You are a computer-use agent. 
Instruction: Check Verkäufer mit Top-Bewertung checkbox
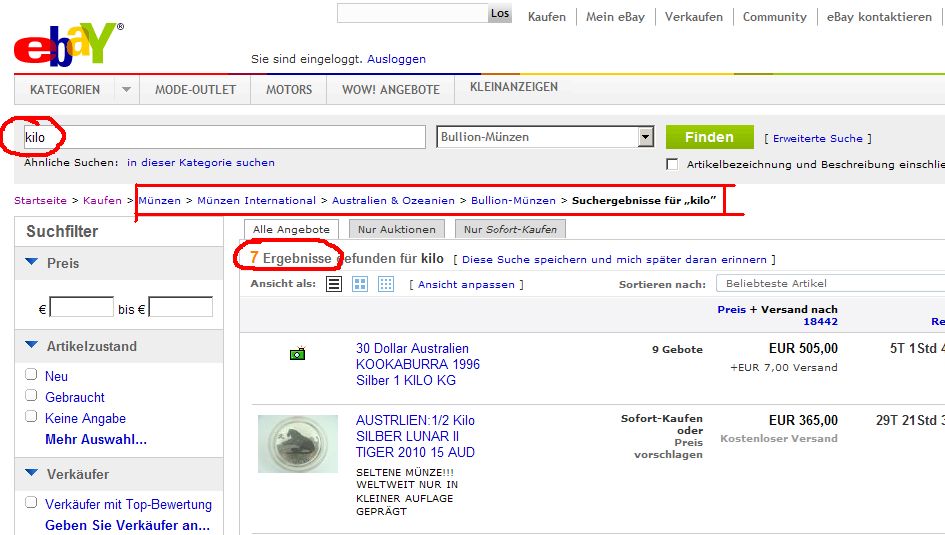pyautogui.click(x=31, y=502)
